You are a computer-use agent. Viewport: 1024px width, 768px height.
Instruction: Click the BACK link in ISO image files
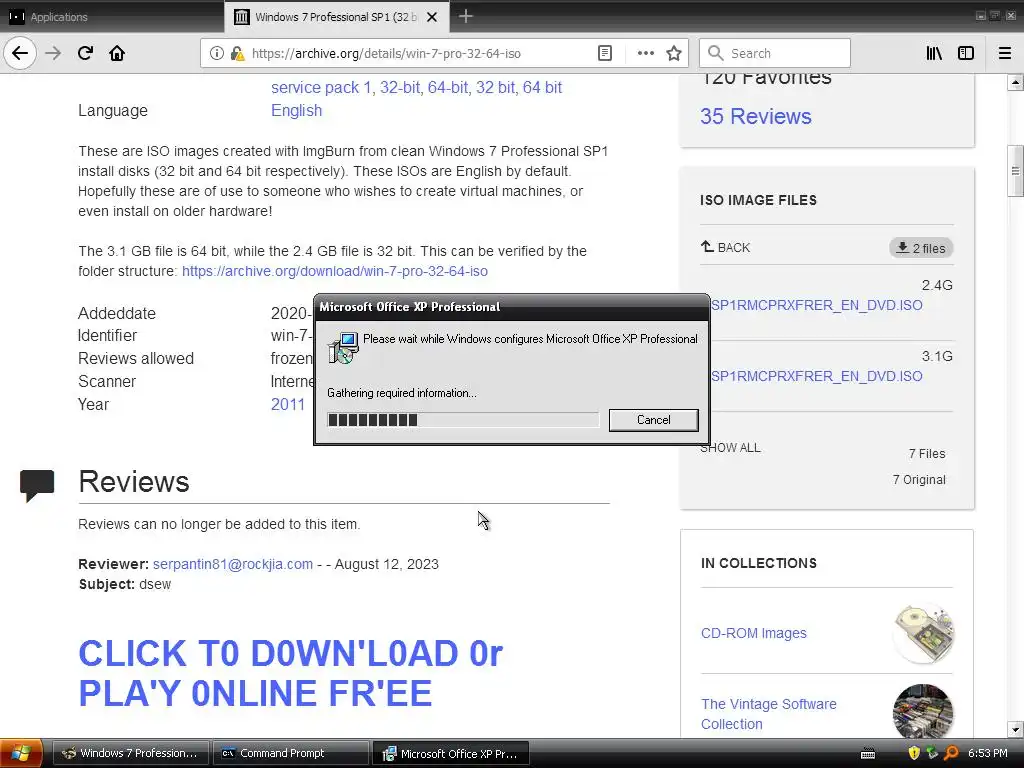(726, 248)
